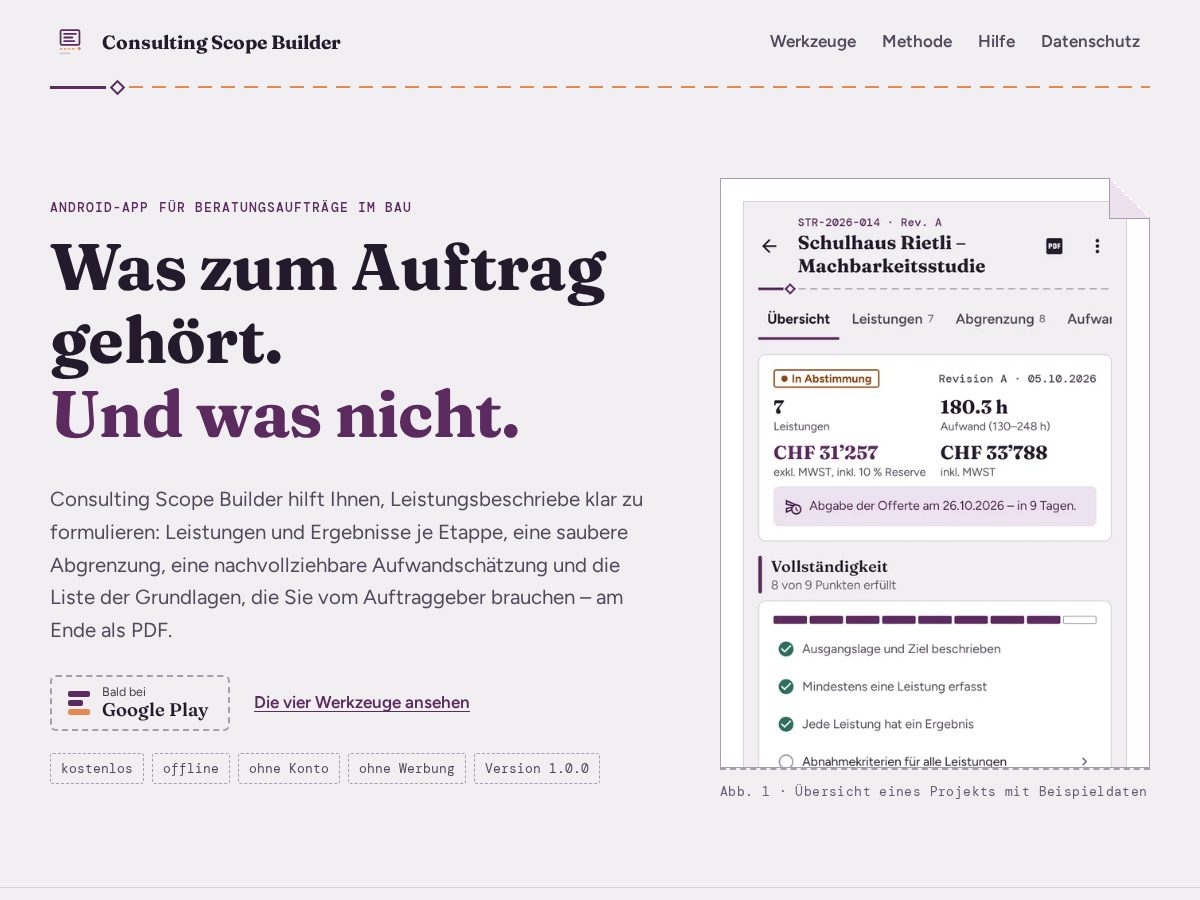Expand Abnahmekriterien row chevron
The height and width of the screenshot is (900, 1200).
[1084, 762]
